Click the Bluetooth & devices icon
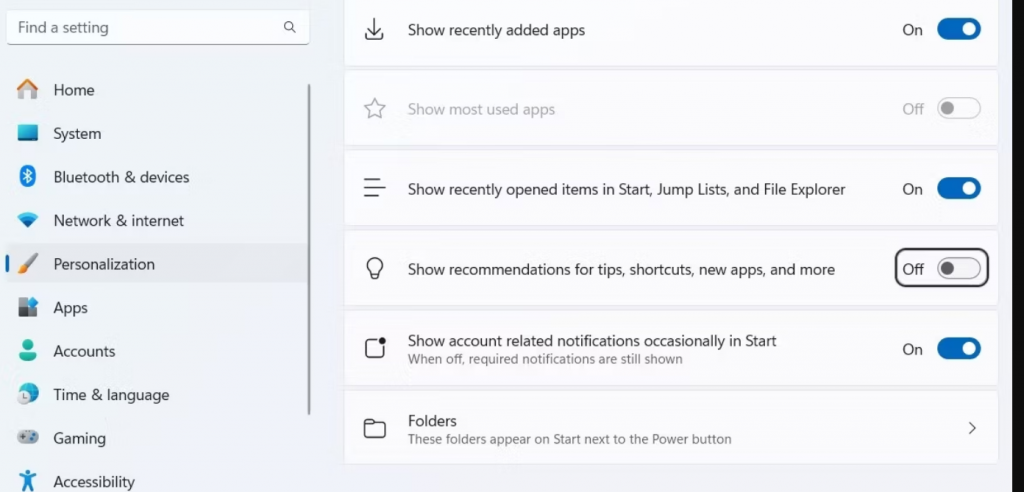Image resolution: width=1024 pixels, height=492 pixels. click(x=28, y=177)
